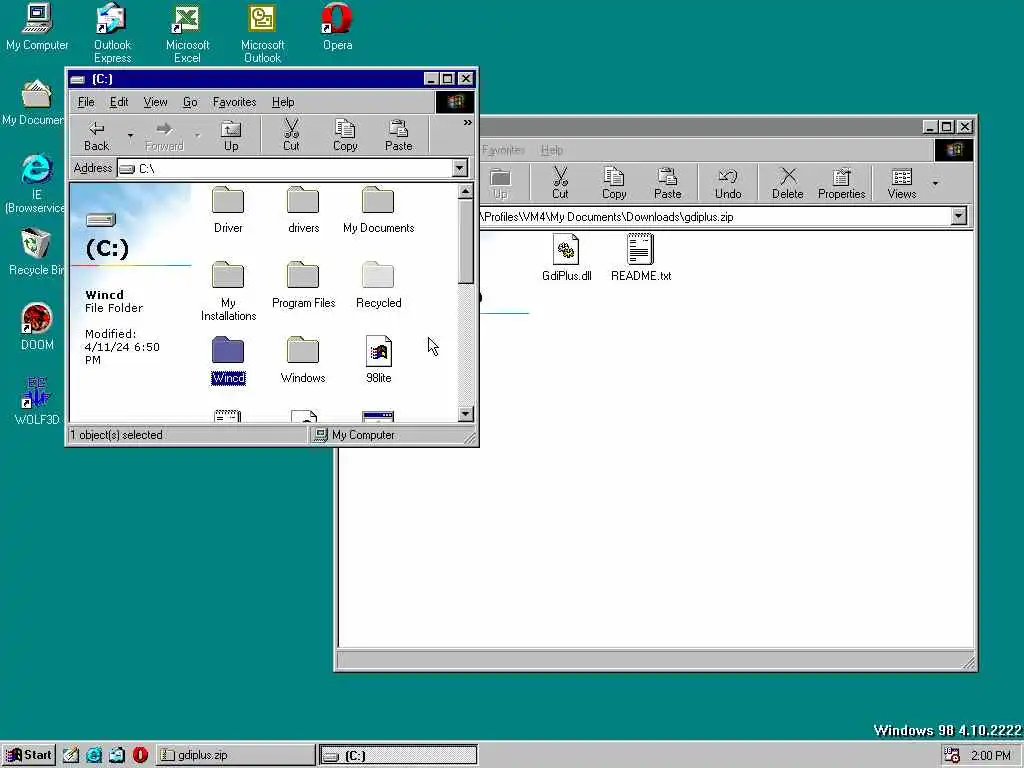Screen dimensions: 1024x768
Task: Select the Program Files folder
Action: [303, 285]
